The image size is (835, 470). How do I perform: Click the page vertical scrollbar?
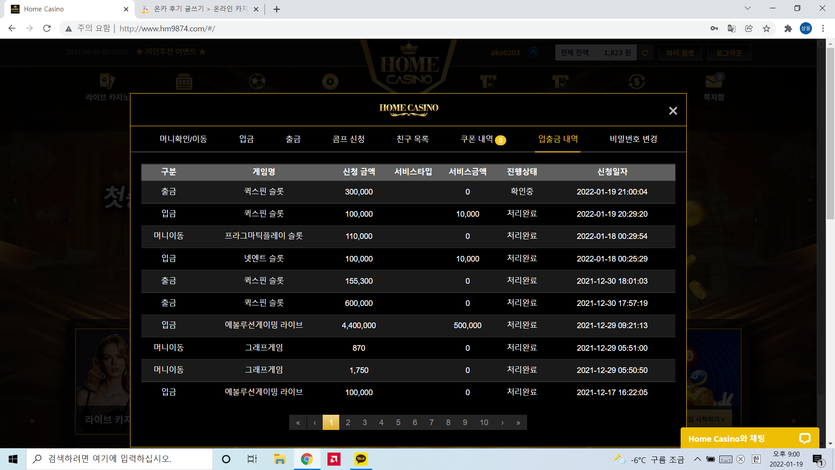pyautogui.click(x=830, y=133)
